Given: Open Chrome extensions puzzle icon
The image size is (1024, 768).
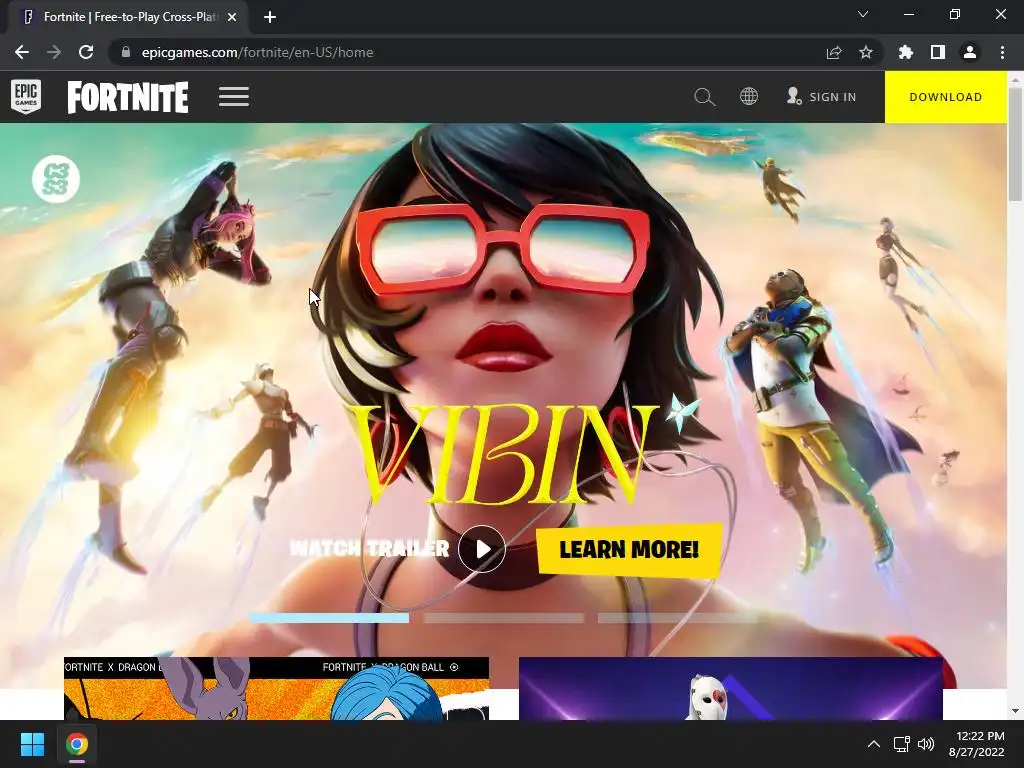Looking at the screenshot, I should coord(906,52).
